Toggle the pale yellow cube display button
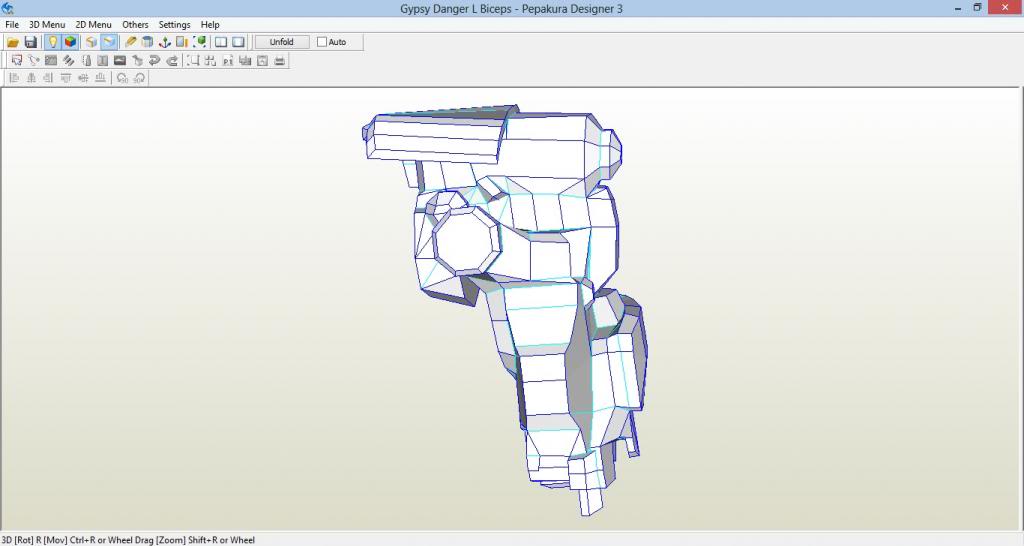The height and width of the screenshot is (546, 1024). click(91, 42)
